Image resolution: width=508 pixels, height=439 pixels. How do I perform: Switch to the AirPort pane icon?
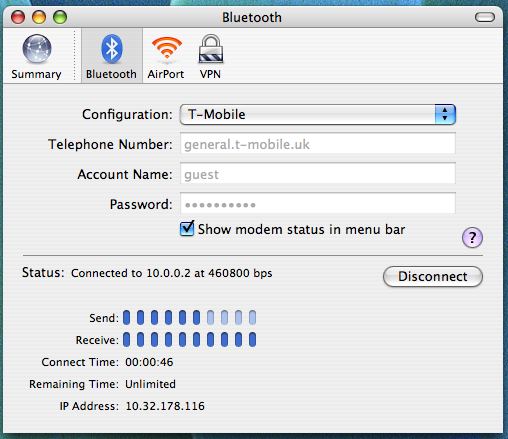[166, 49]
